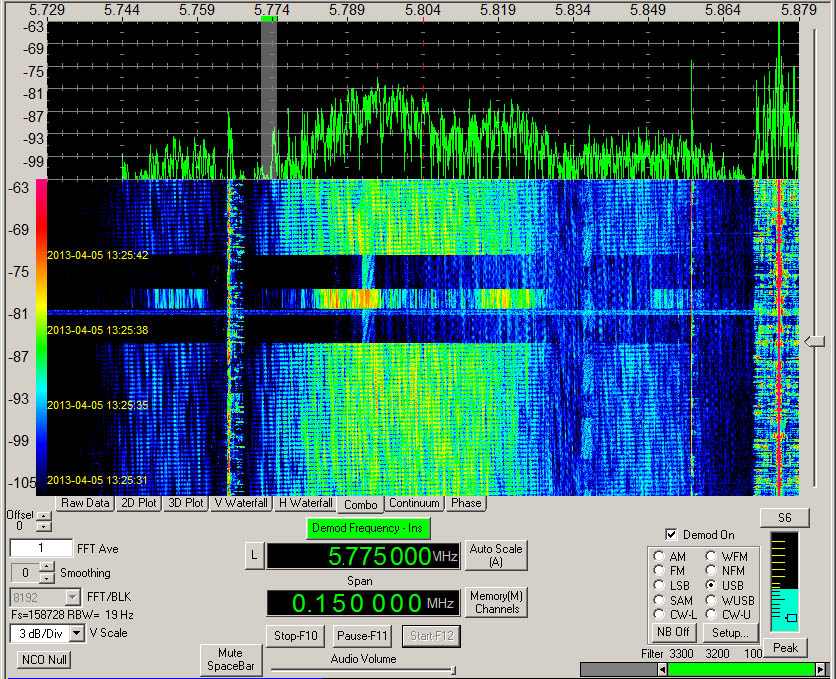Click the Demod Frequency - Ins button
The width and height of the screenshot is (836, 679).
[368, 528]
